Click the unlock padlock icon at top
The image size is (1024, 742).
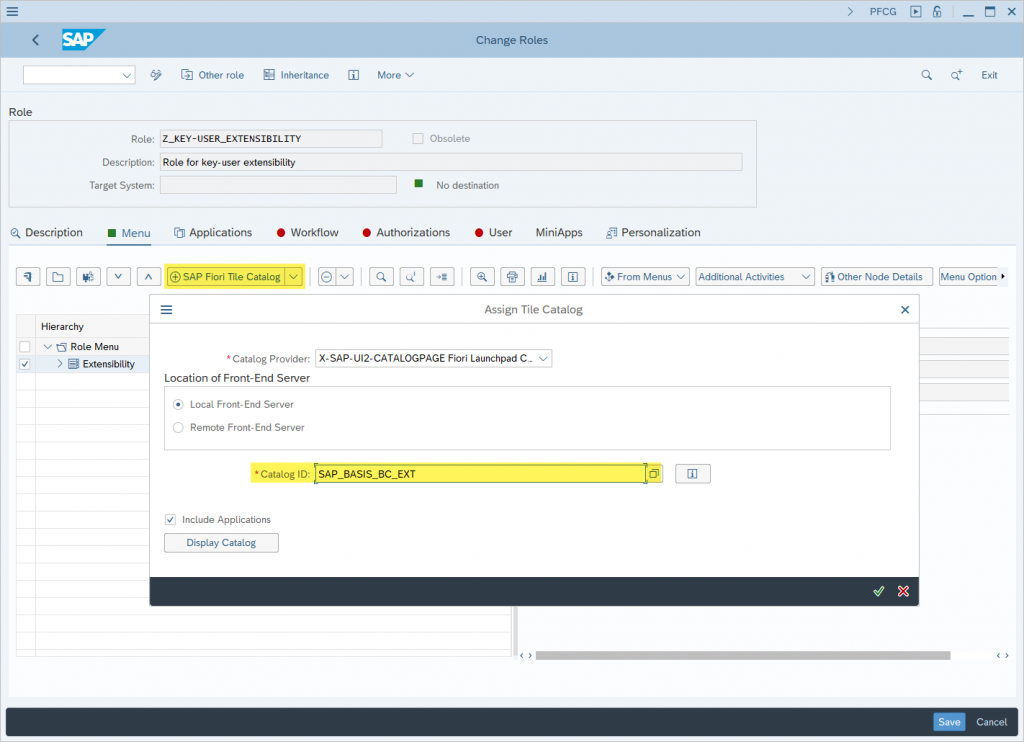(937, 11)
